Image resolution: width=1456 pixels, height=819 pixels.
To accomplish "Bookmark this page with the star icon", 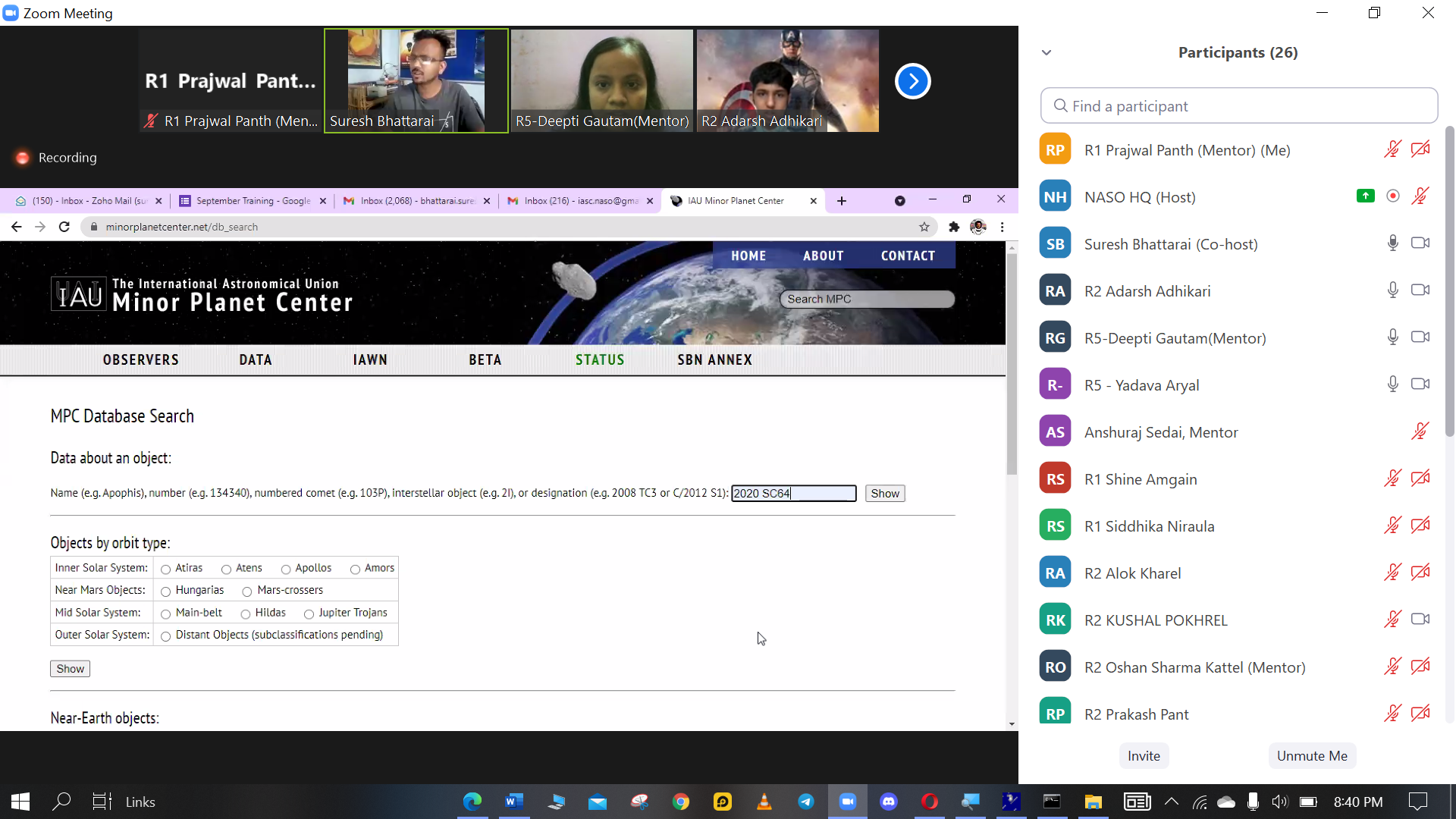I will coord(924,227).
